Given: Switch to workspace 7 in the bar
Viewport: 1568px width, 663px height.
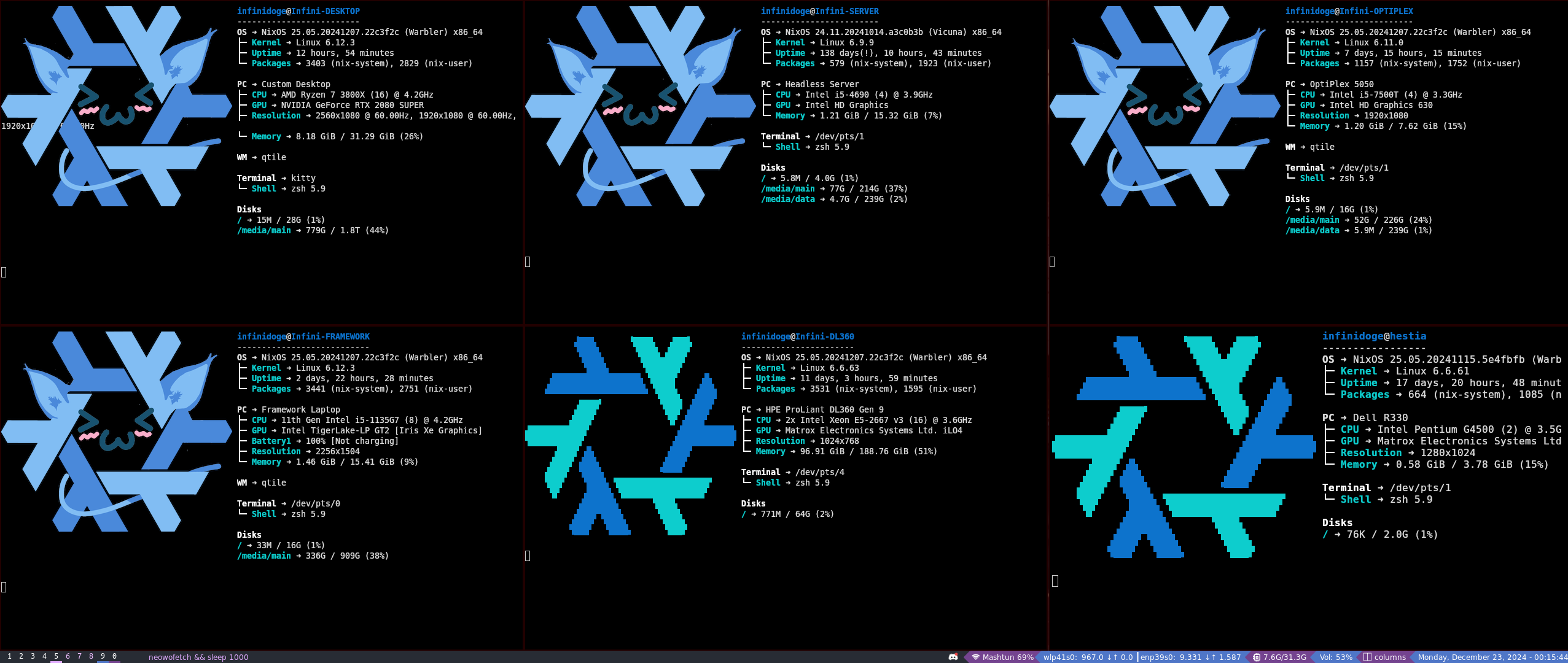Looking at the screenshot, I should click(79, 656).
